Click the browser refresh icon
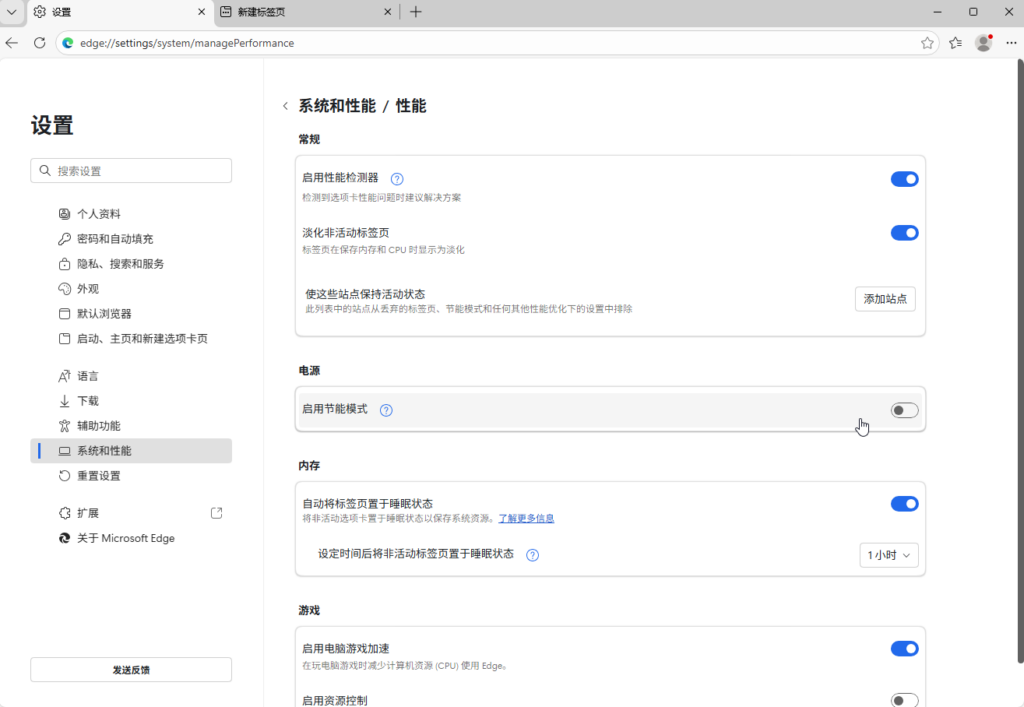The width and height of the screenshot is (1024, 707). point(40,43)
